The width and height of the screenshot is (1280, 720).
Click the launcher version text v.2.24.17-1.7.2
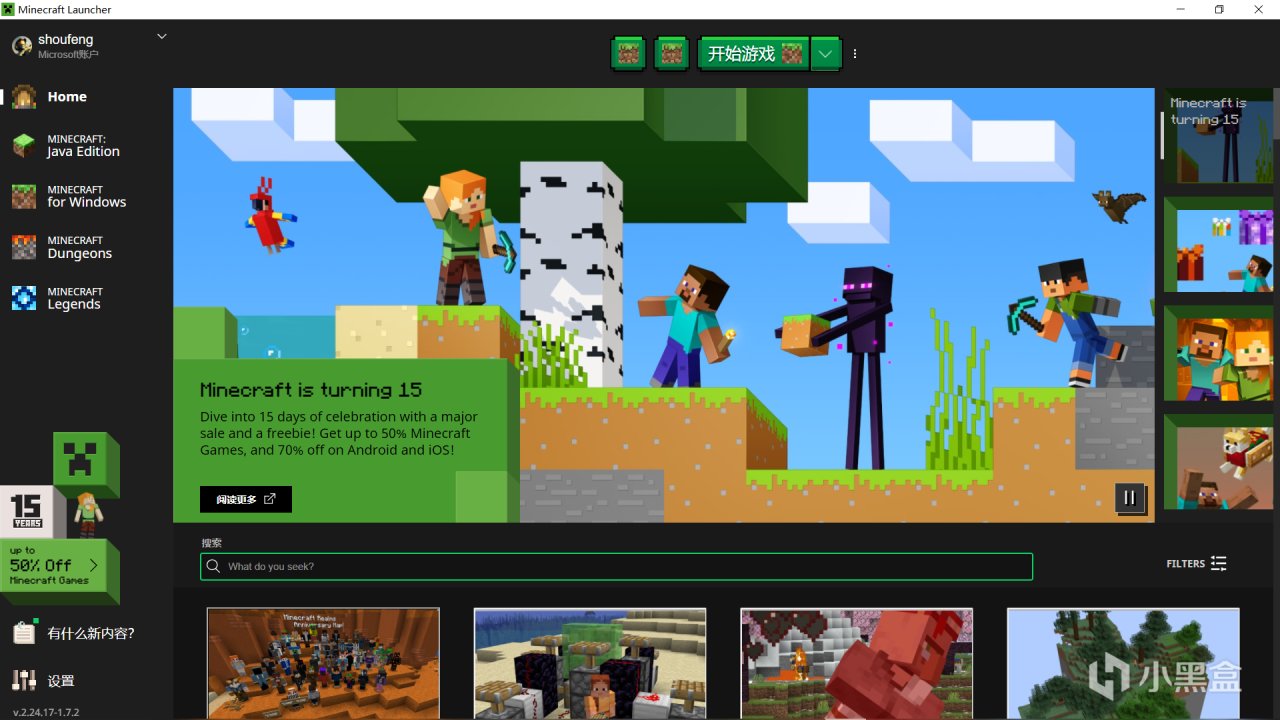(x=46, y=712)
